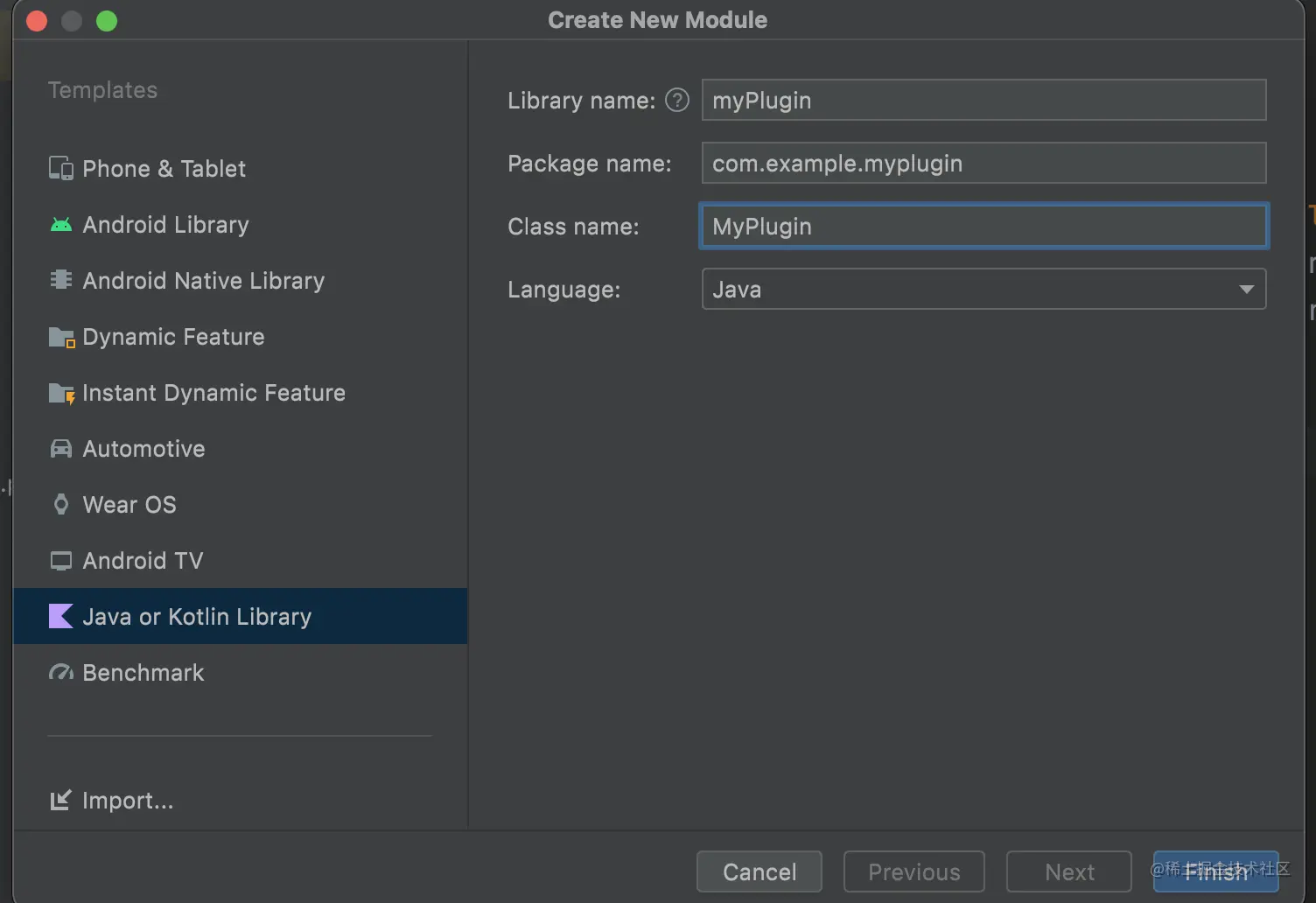Open the Language dropdown arrow
Image resolution: width=1316 pixels, height=903 pixels.
coord(1246,290)
